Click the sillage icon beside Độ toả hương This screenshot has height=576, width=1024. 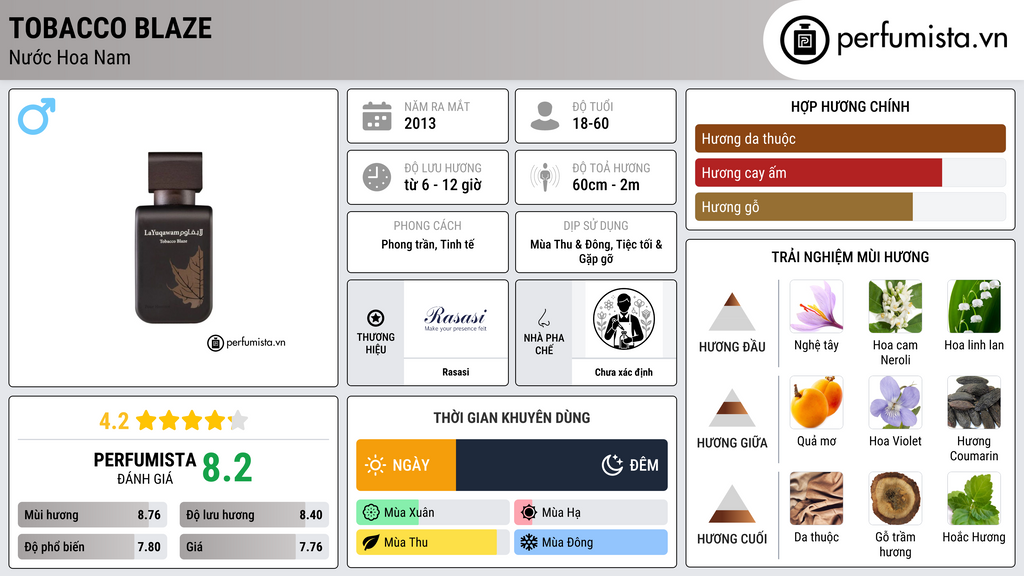tap(545, 177)
